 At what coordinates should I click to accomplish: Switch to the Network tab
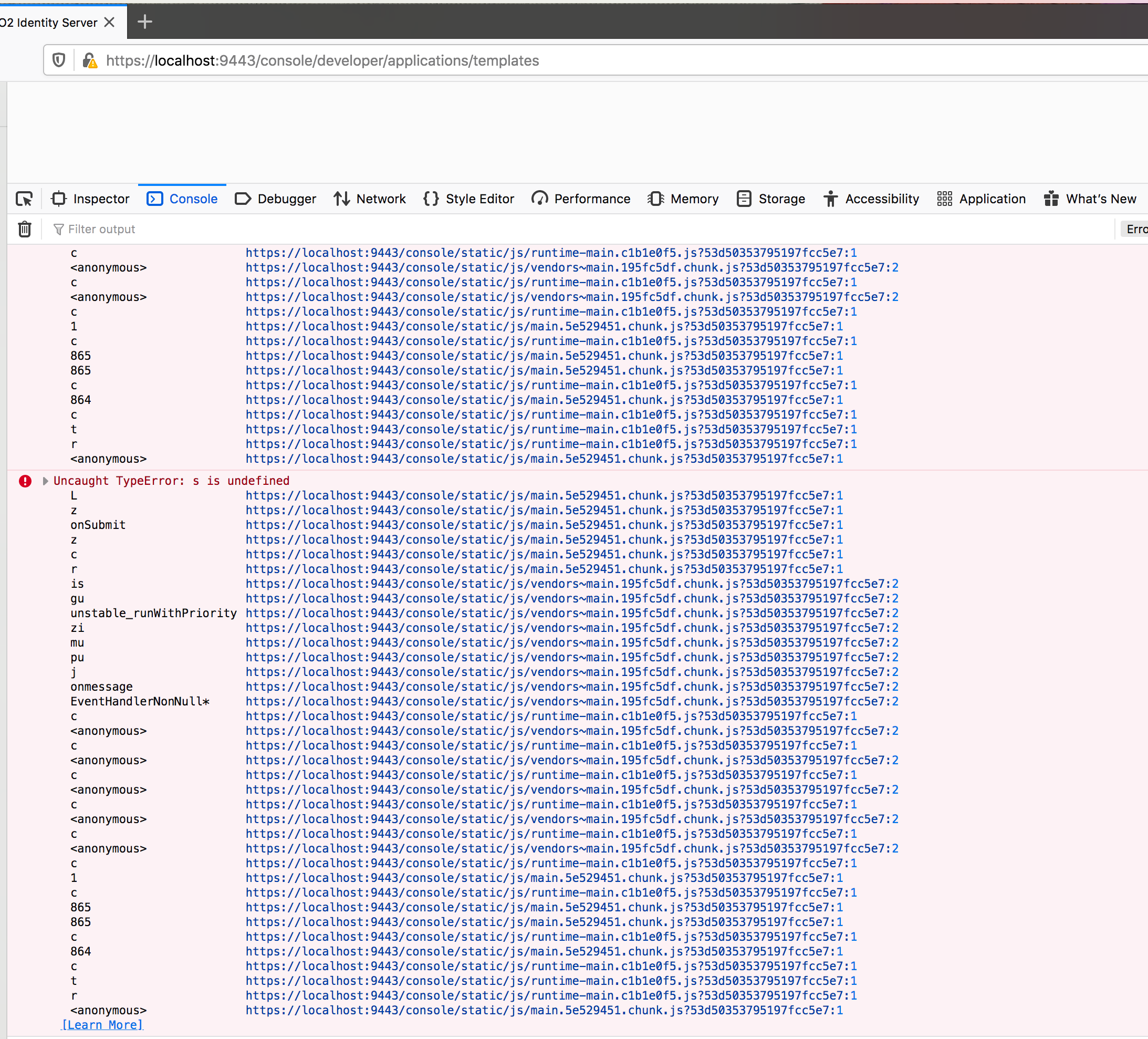tap(370, 199)
